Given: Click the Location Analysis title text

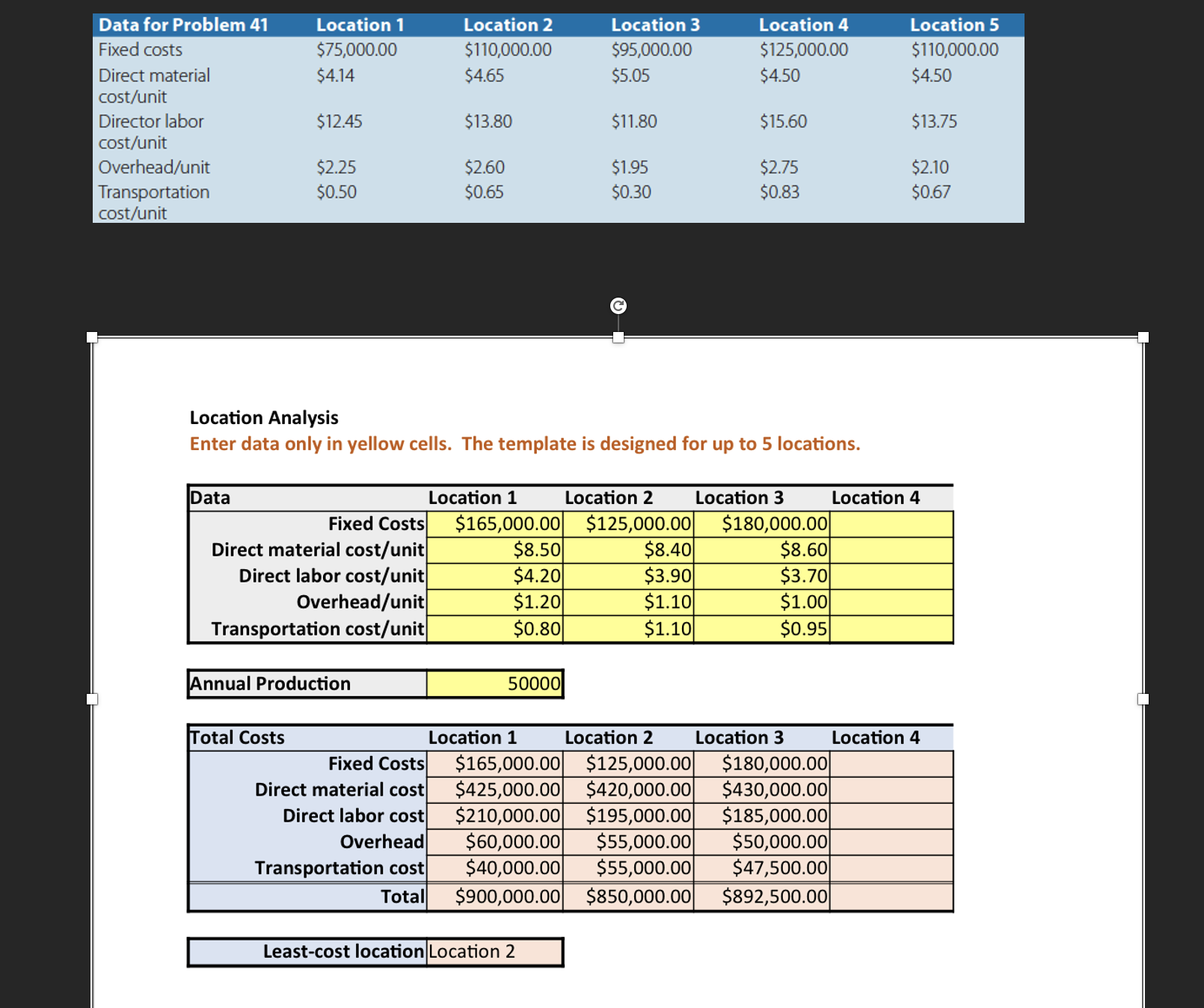Looking at the screenshot, I should click(x=263, y=417).
